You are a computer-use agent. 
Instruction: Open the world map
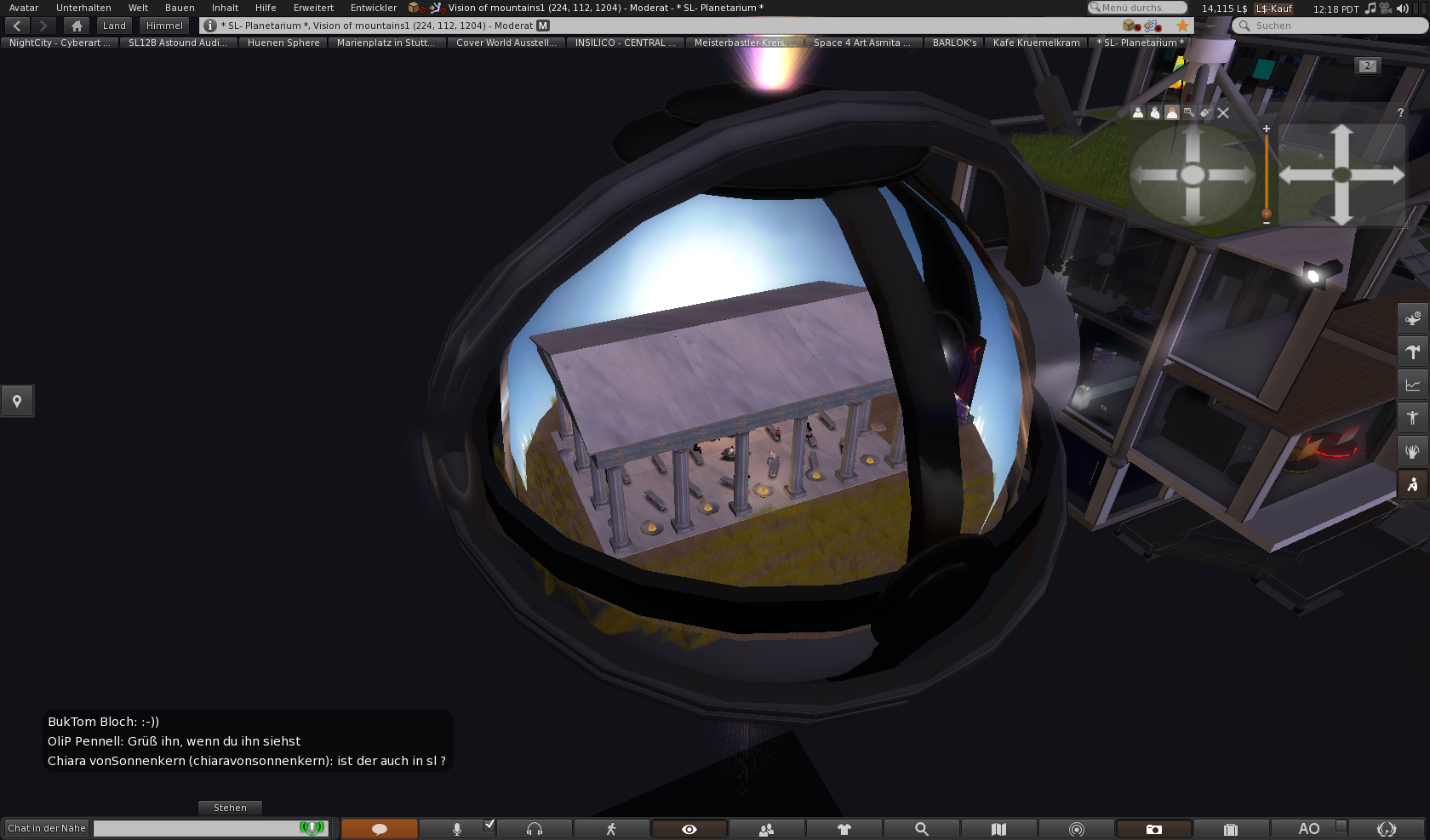point(998,829)
